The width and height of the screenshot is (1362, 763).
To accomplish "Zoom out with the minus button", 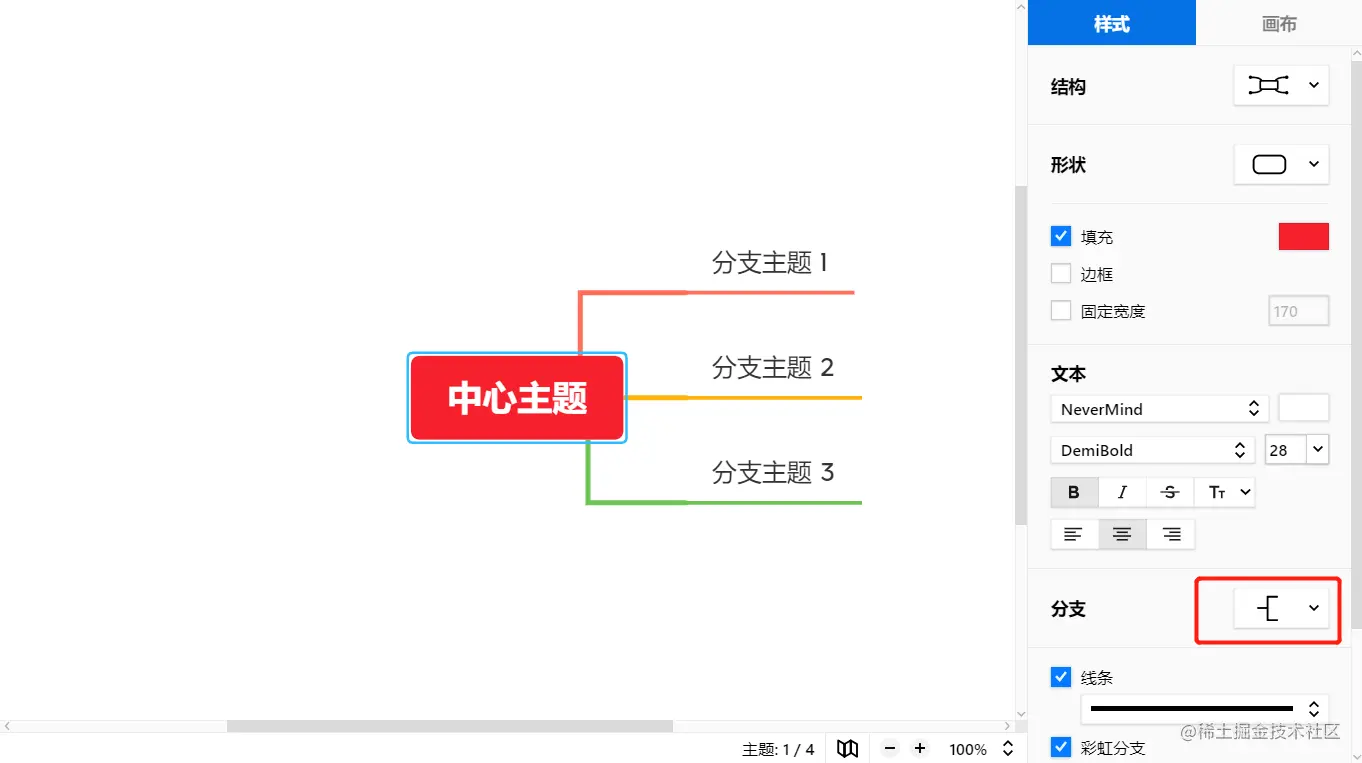I will click(890, 749).
